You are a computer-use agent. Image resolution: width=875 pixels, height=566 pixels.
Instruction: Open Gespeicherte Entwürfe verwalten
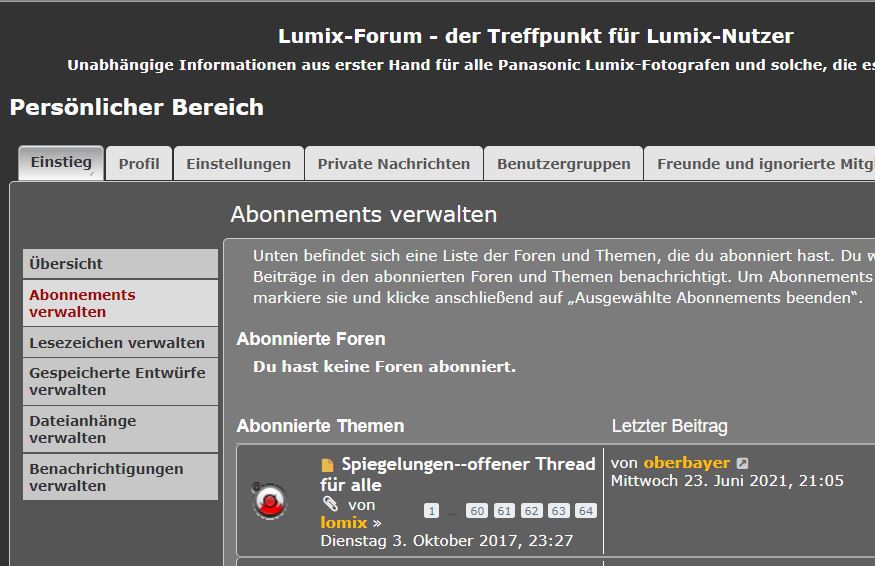[121, 381]
